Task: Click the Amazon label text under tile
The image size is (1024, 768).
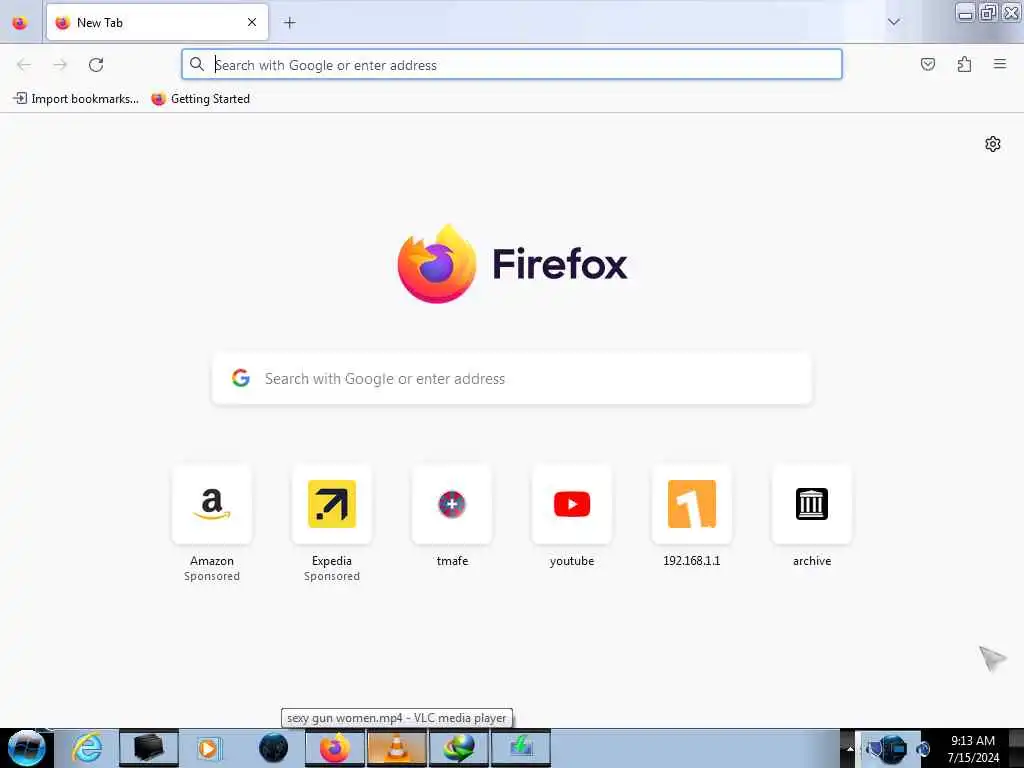Action: pyautogui.click(x=212, y=561)
